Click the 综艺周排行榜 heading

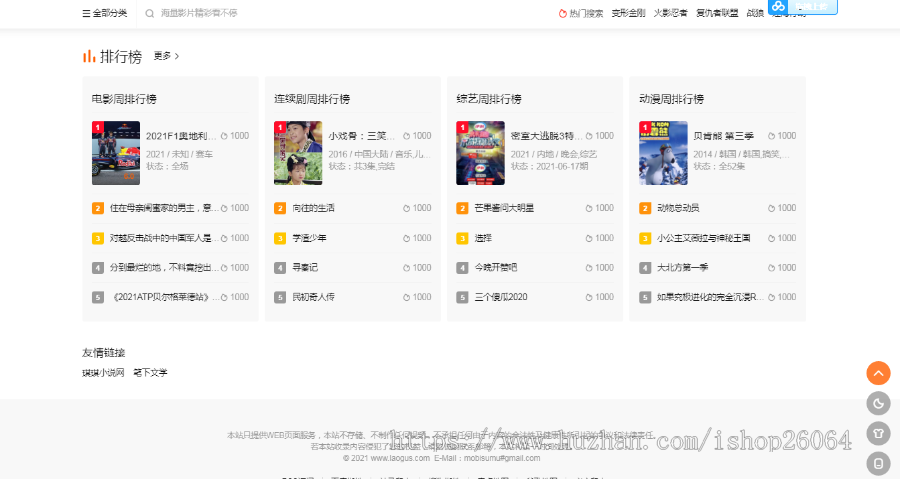tap(489, 99)
